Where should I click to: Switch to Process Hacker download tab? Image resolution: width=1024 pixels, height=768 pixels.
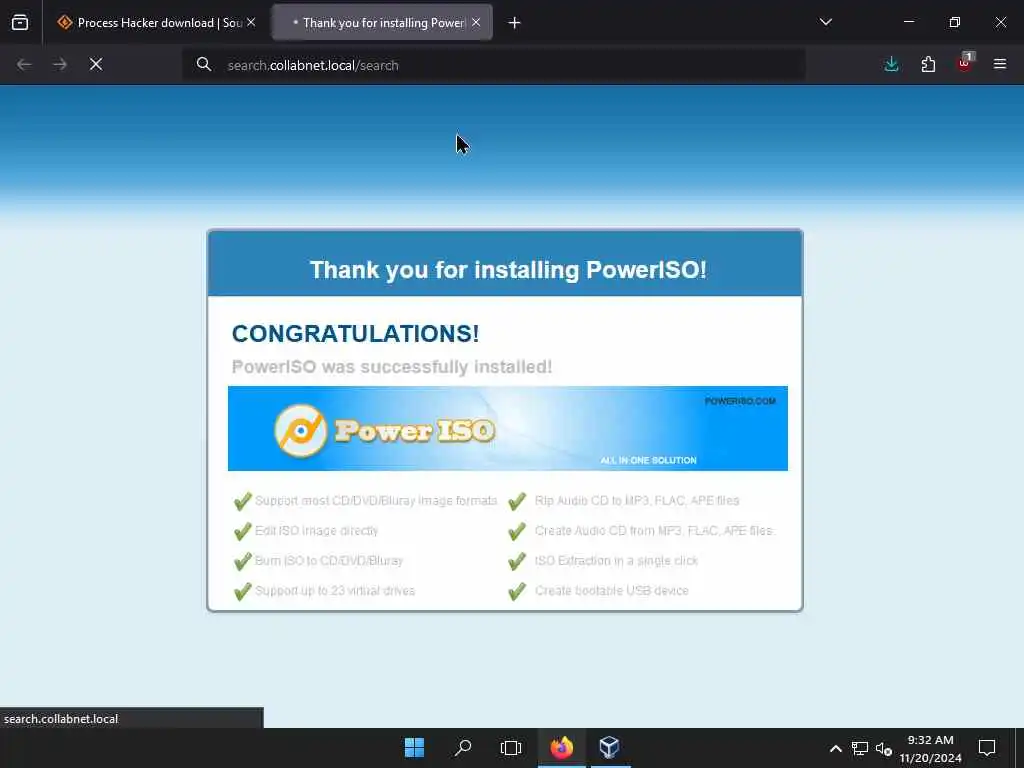pos(157,23)
